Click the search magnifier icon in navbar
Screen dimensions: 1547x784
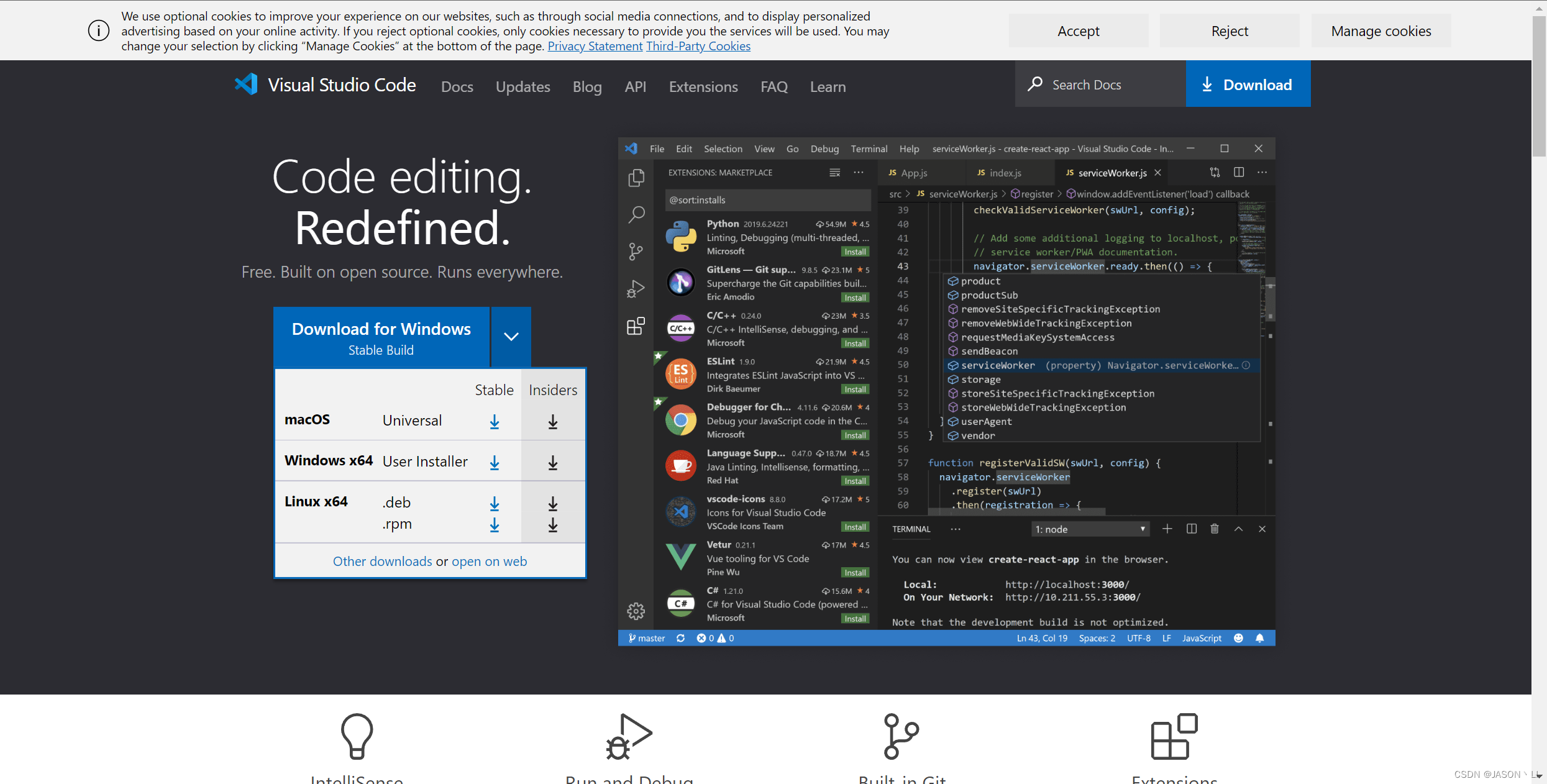pyautogui.click(x=1035, y=84)
